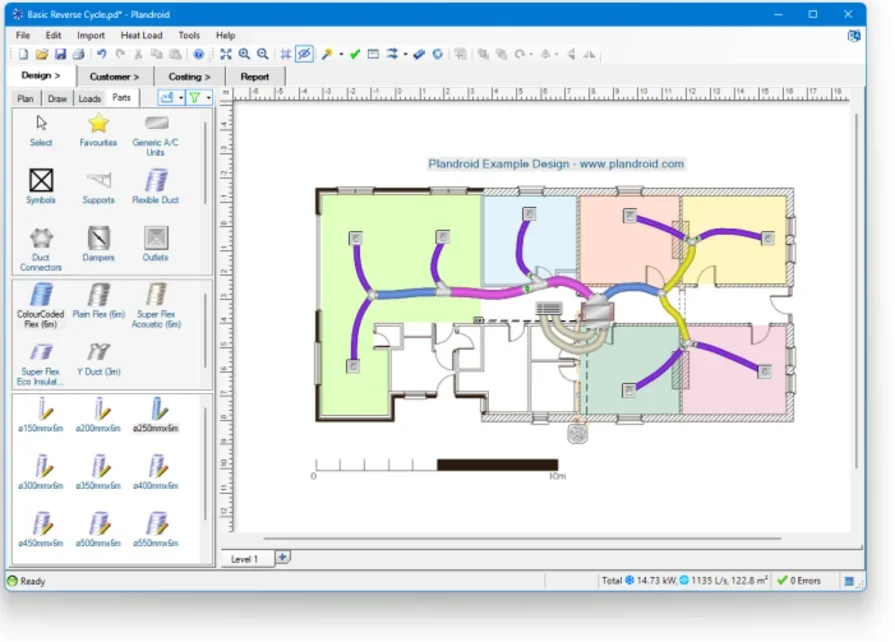This screenshot has width=895, height=642.
Task: Select the Design > tab
Action: click(41, 75)
